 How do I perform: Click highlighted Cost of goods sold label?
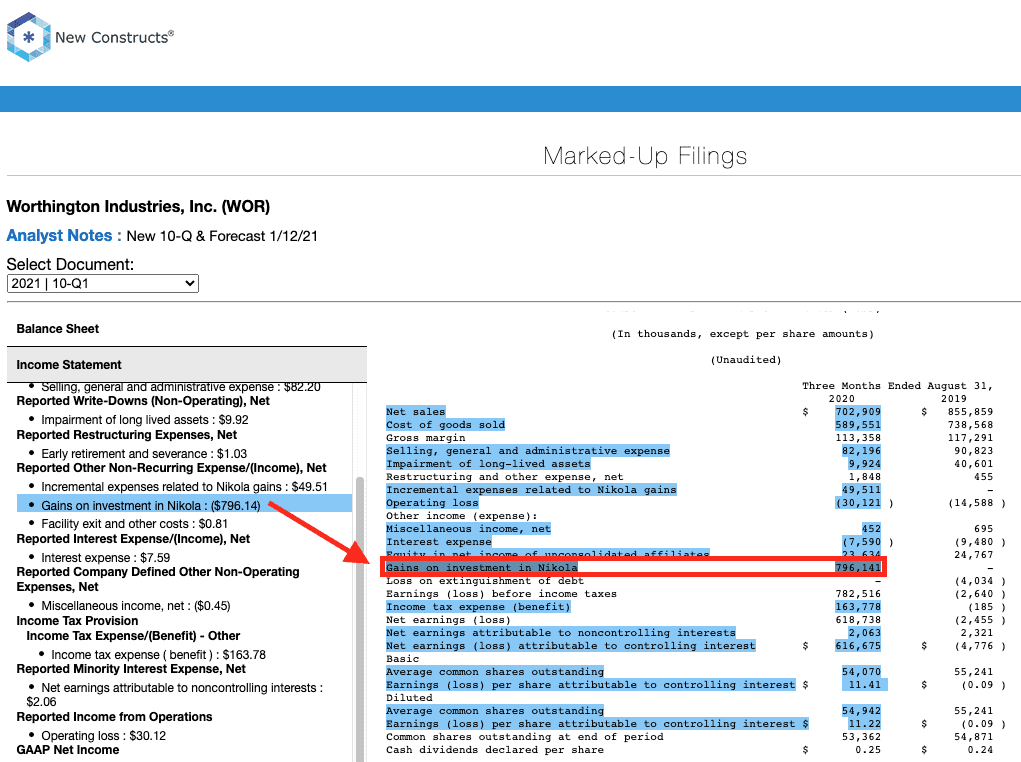[445, 425]
